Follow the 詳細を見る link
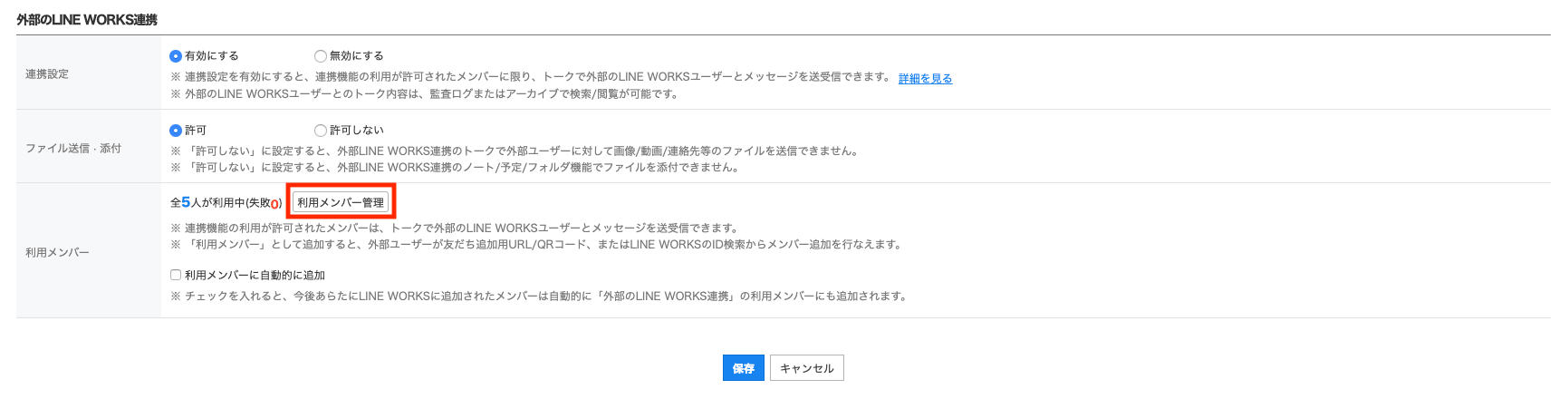1568x399 pixels. pos(925,79)
